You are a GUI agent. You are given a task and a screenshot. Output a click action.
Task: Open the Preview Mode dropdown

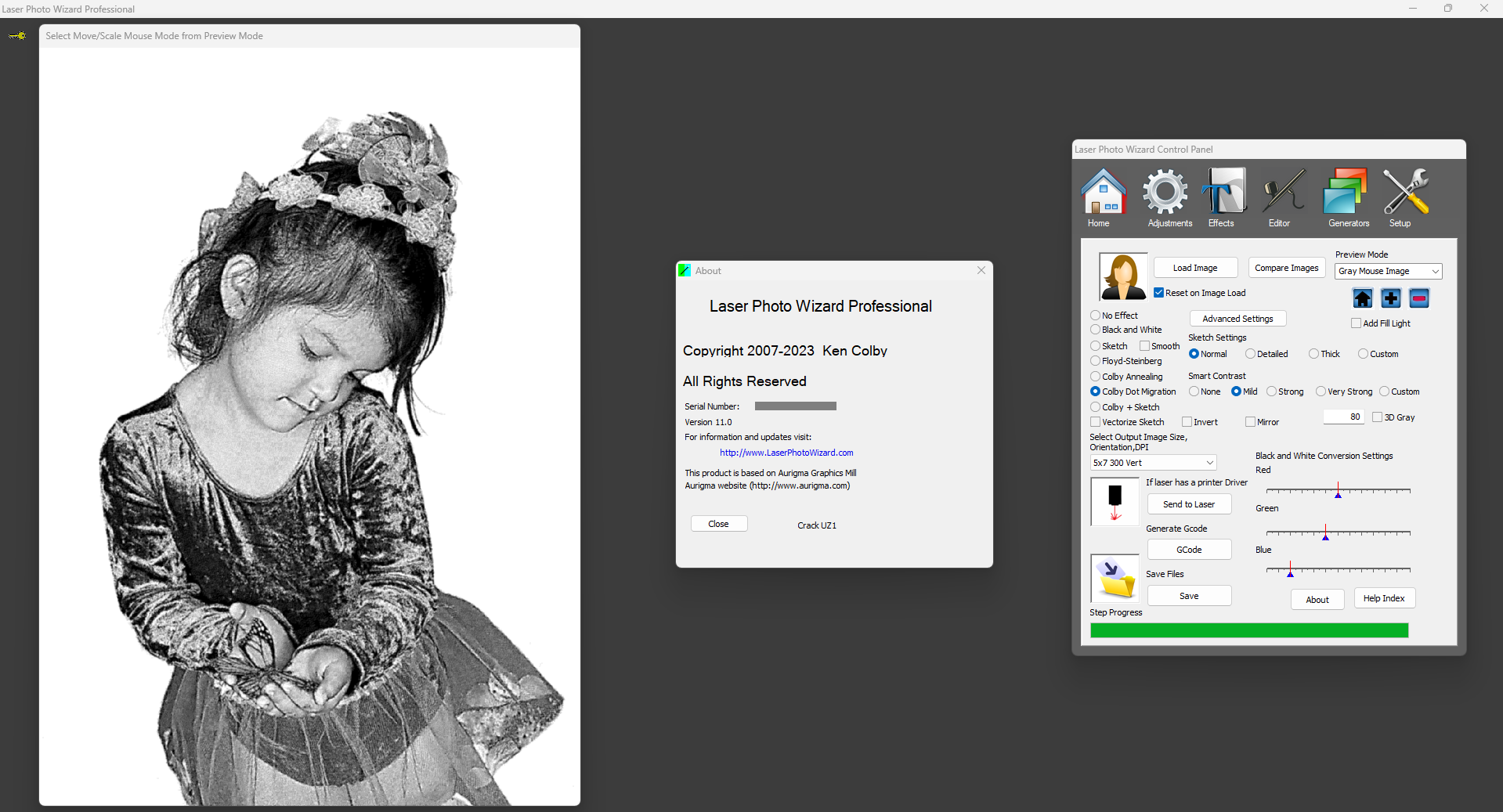(1389, 271)
